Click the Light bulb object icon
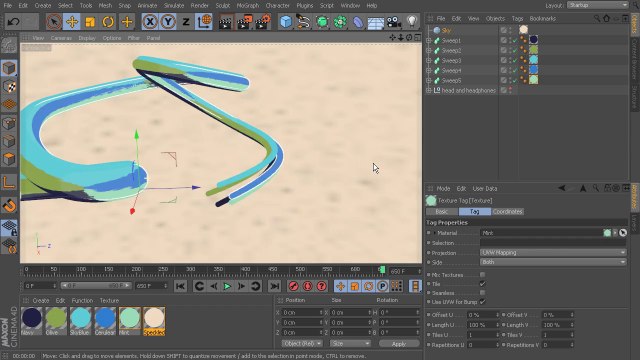640x360 pixels. 412,22
